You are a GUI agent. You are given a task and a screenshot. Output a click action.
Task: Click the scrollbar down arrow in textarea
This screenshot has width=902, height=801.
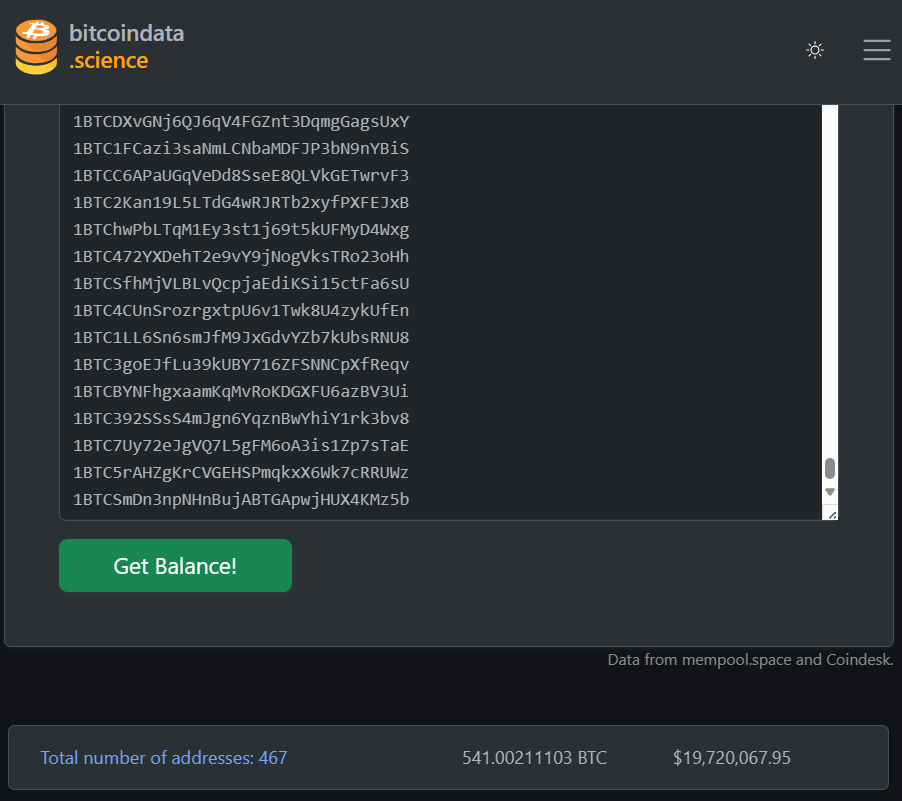(830, 492)
